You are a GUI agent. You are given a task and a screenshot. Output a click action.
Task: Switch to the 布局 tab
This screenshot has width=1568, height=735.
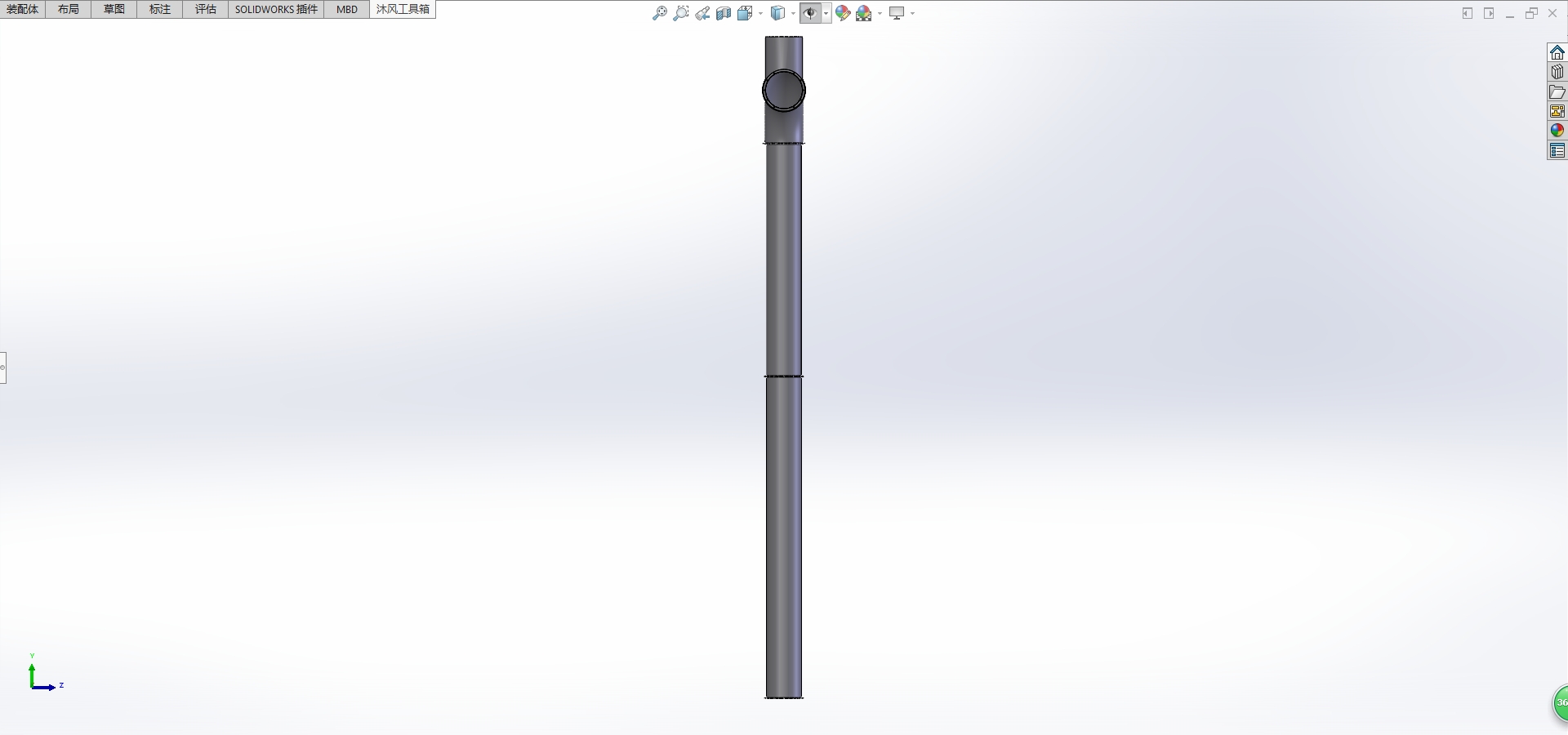click(69, 9)
